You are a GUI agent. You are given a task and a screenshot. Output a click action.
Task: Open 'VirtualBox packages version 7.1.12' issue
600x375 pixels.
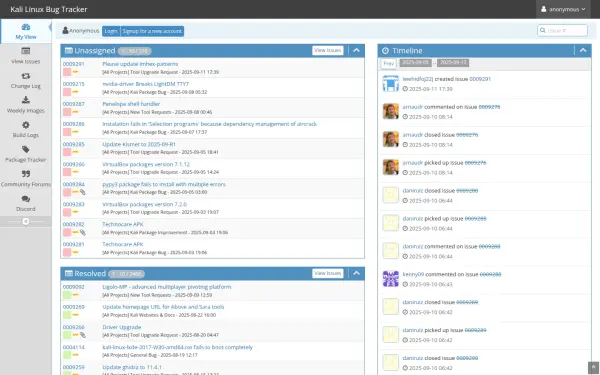[146, 164]
